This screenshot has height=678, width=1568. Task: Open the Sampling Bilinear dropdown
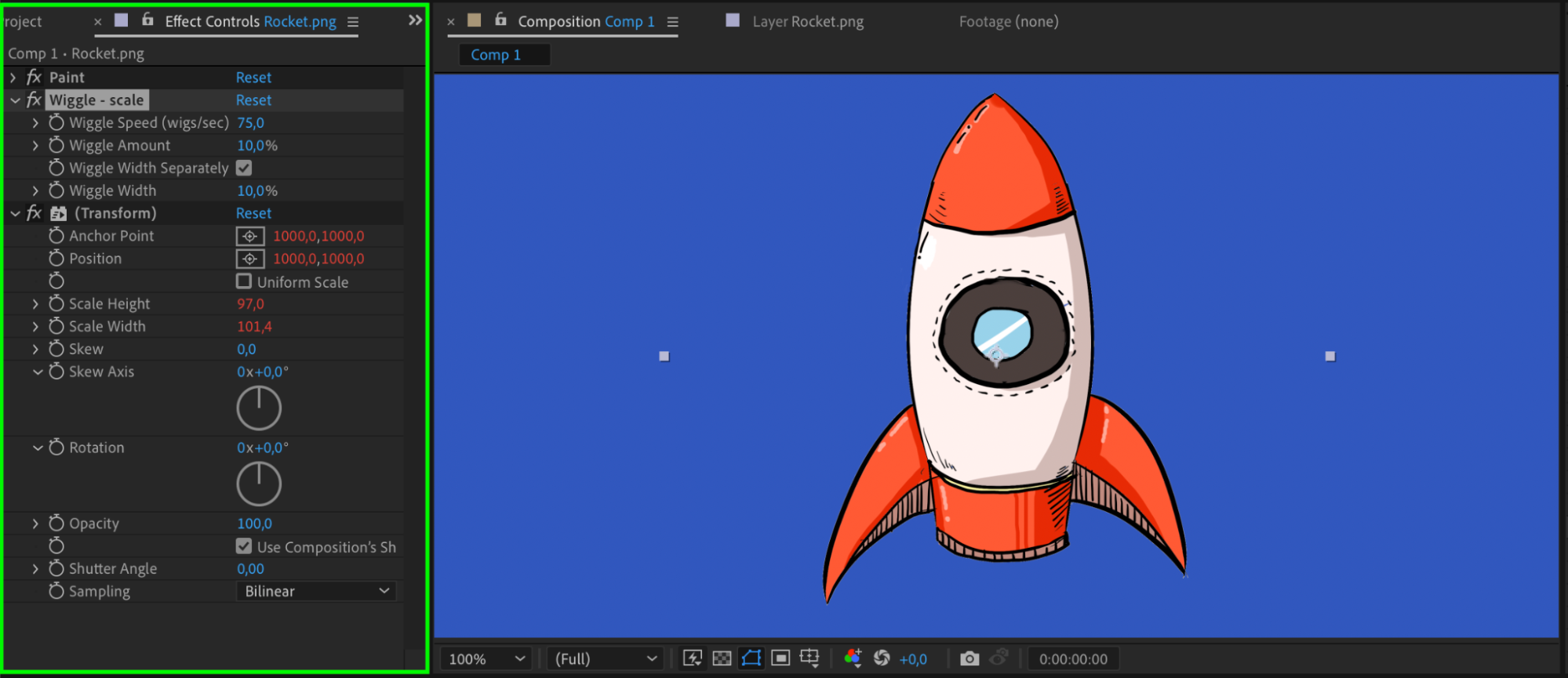click(316, 591)
